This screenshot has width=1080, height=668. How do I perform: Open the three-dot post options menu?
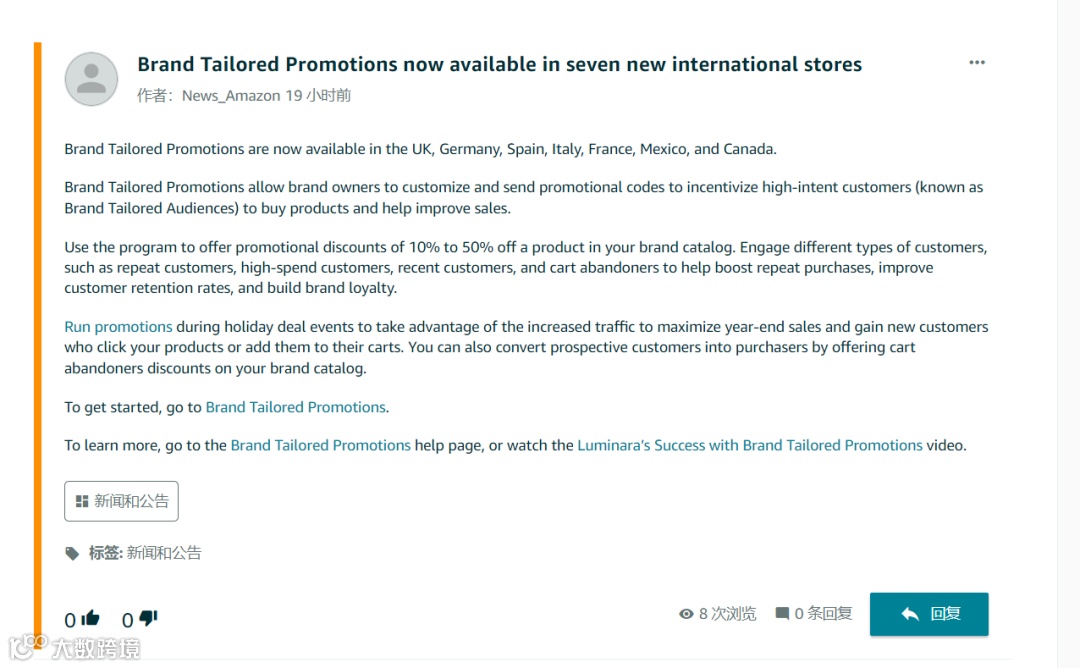977,63
